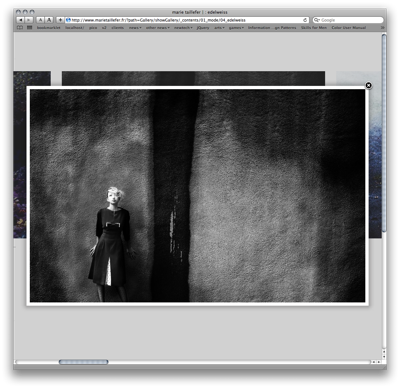
Task: Select the blue gallery thumbnail on right
Action: (x=375, y=154)
